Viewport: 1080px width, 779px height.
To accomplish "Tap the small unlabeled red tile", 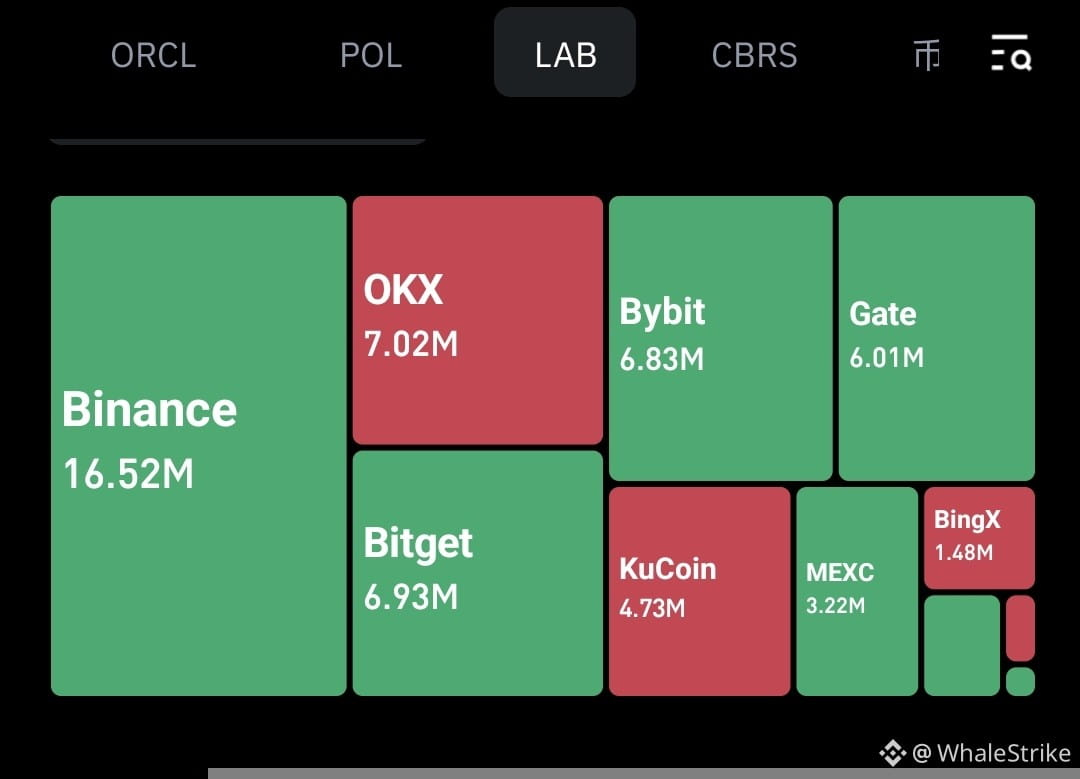I will 1020,628.
